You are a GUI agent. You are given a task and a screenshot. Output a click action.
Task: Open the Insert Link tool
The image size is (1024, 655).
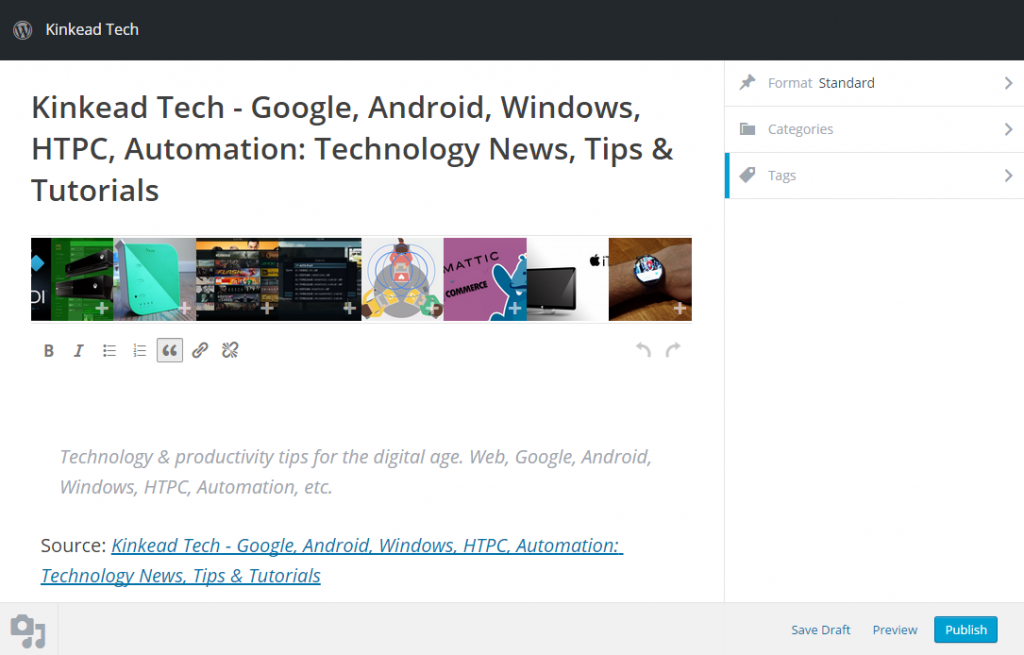(x=199, y=350)
